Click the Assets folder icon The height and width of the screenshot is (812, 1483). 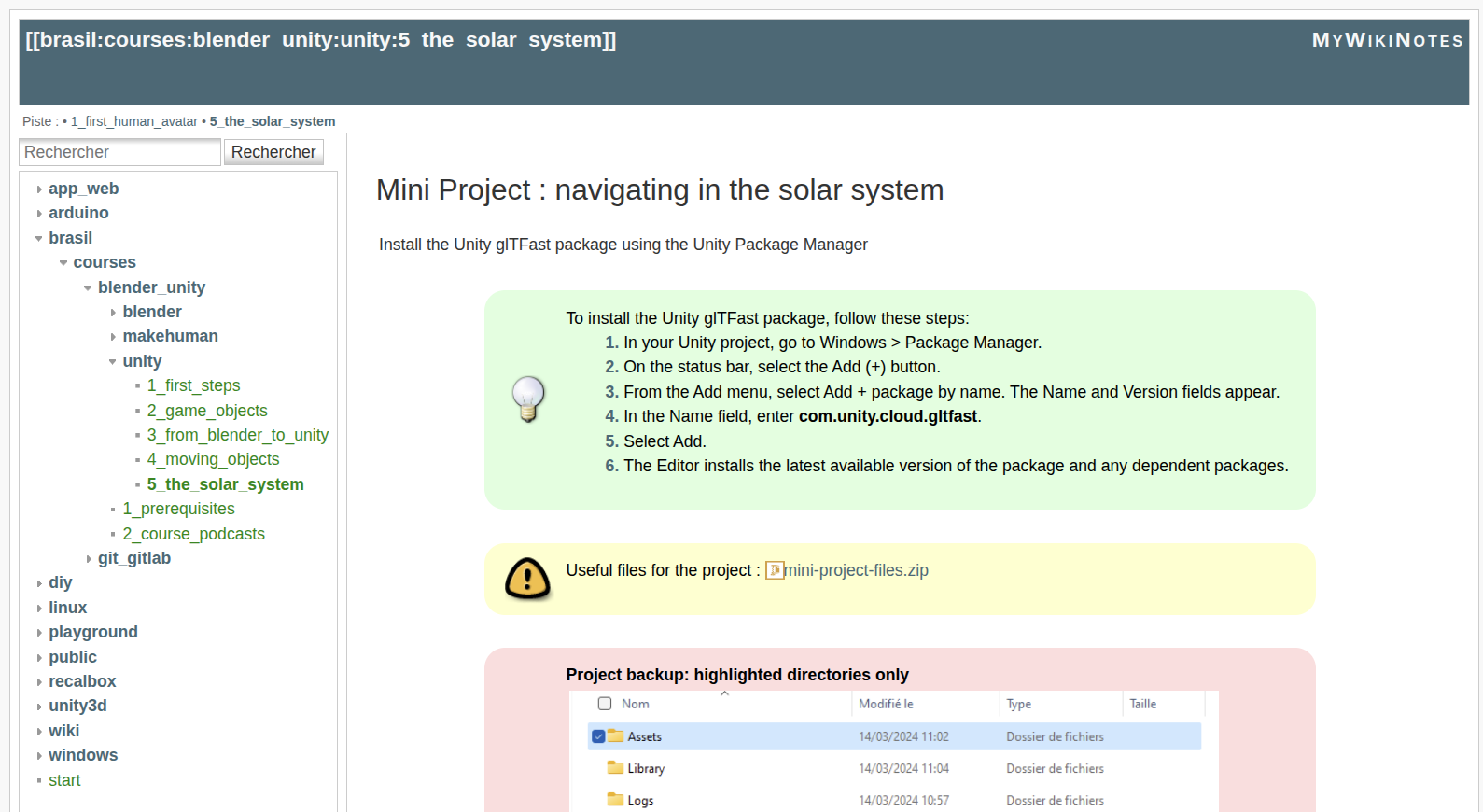pyautogui.click(x=615, y=736)
